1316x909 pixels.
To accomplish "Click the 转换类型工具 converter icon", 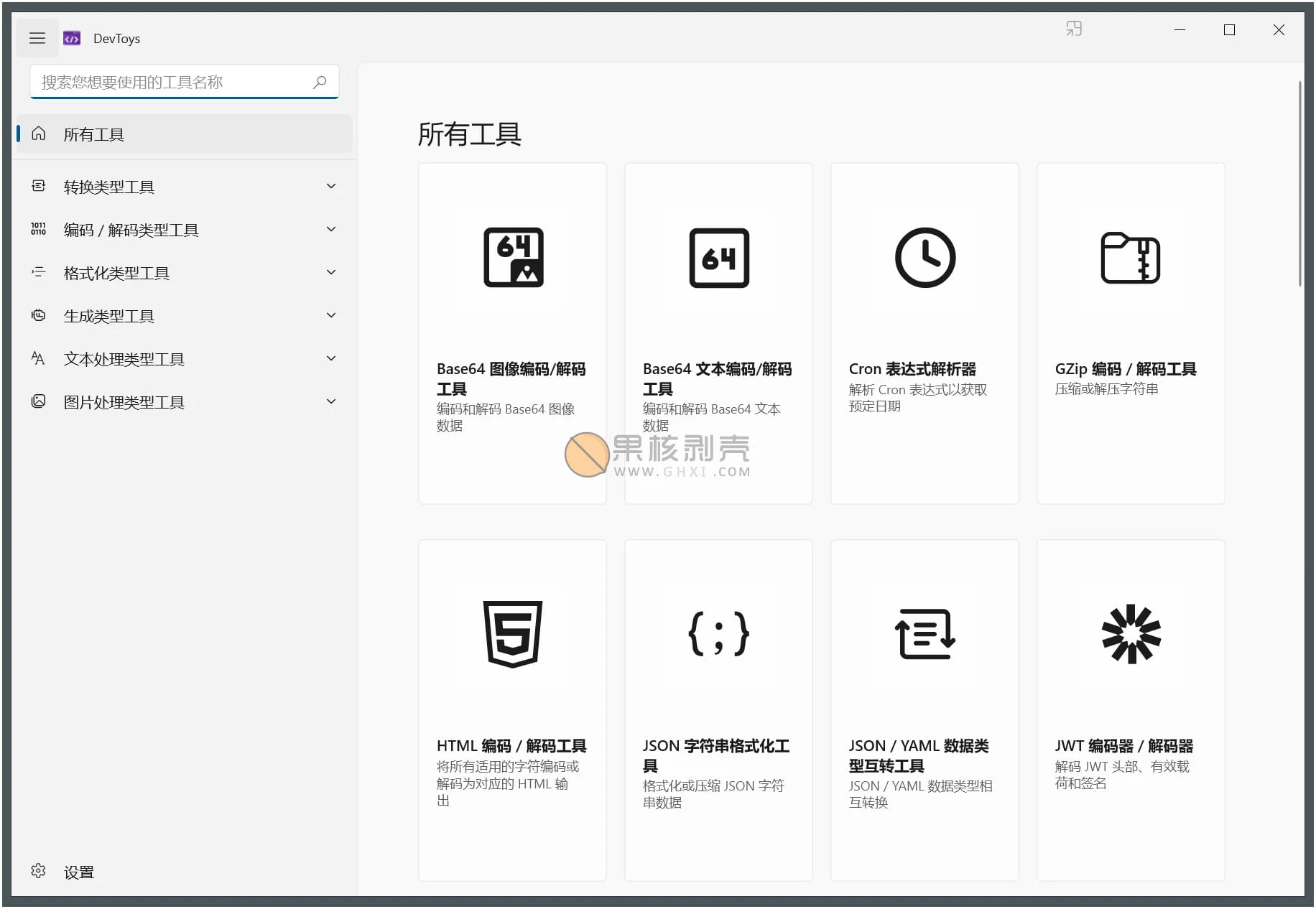I will [x=39, y=187].
